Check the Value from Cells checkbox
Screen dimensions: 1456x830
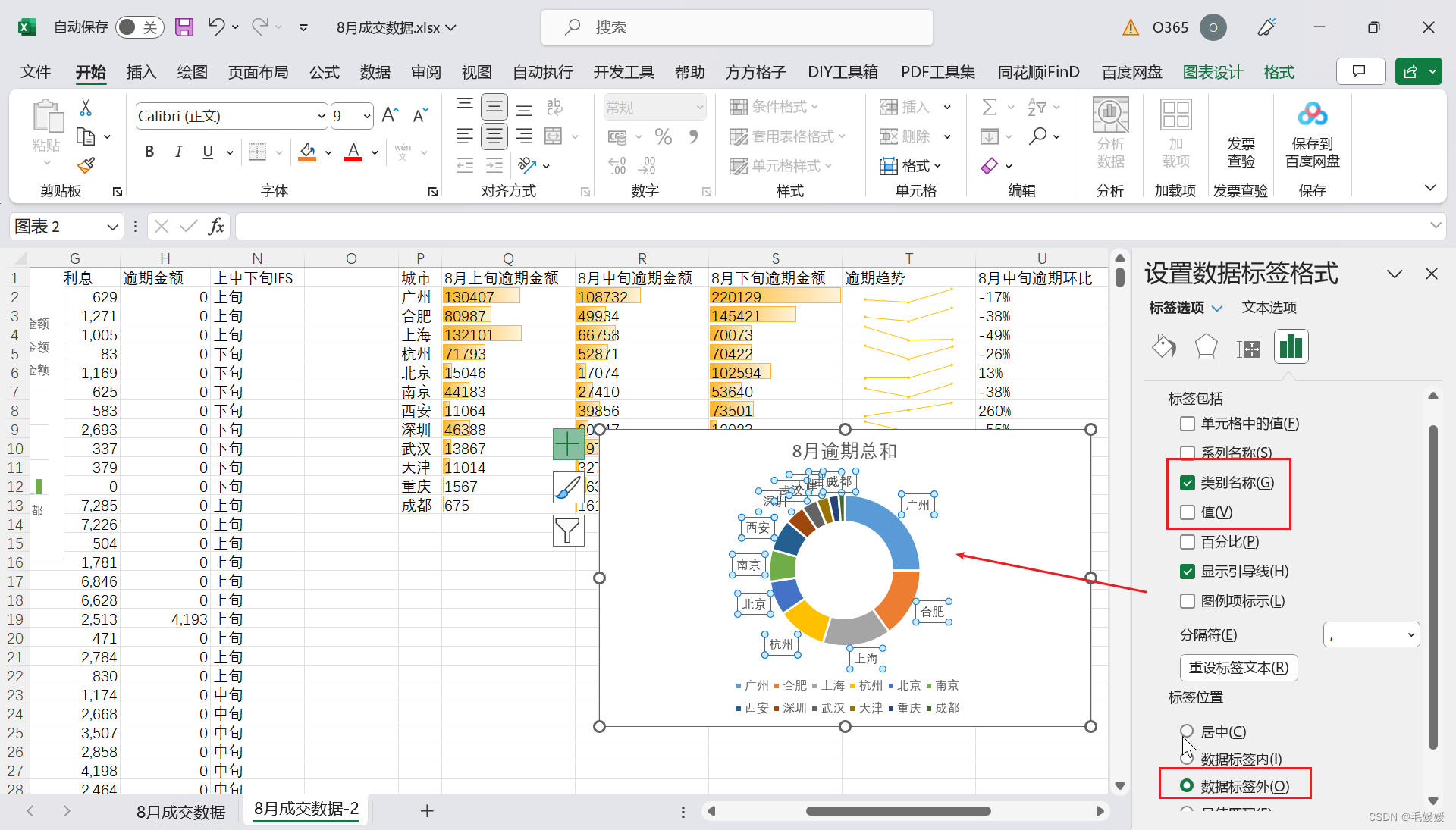point(1188,424)
